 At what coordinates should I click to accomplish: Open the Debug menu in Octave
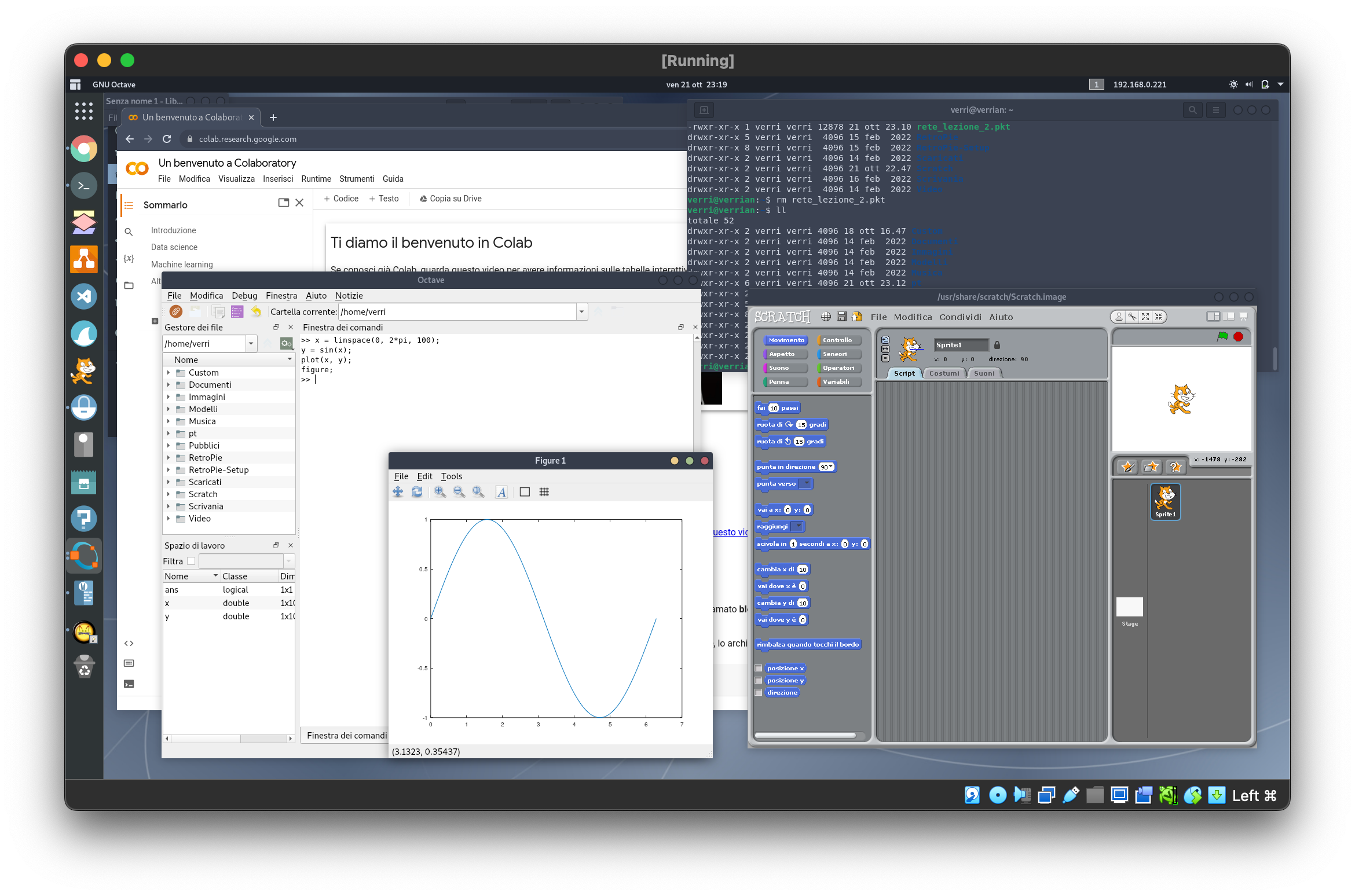244,296
